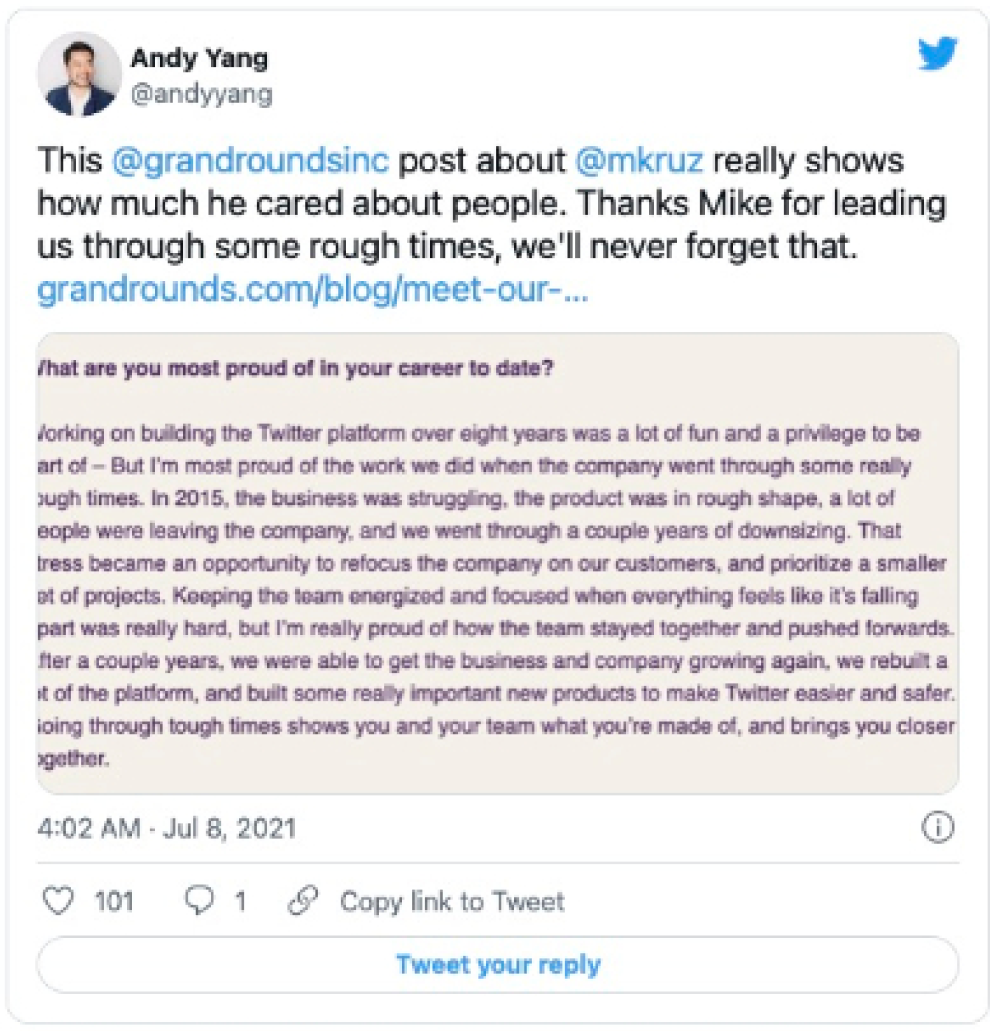
Task: Open the @andyyang handle link
Action: click(x=201, y=95)
